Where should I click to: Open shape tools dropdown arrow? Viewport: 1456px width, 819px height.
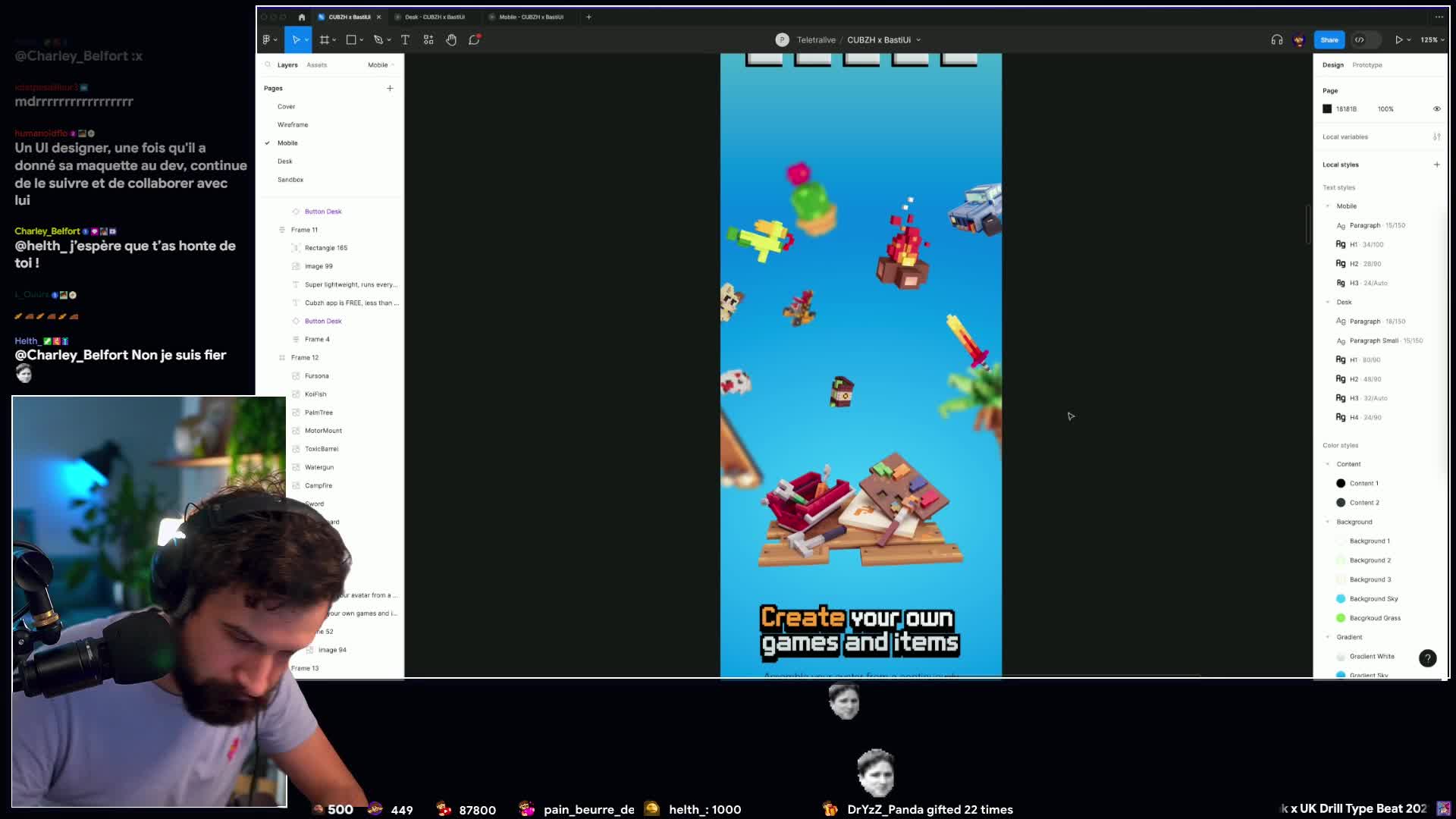pyautogui.click(x=362, y=39)
